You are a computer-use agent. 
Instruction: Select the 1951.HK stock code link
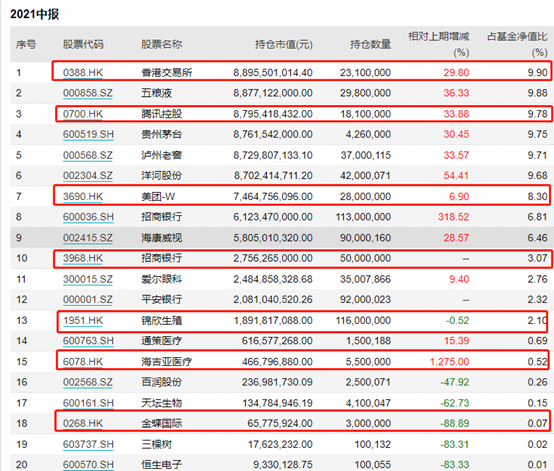coord(83,320)
